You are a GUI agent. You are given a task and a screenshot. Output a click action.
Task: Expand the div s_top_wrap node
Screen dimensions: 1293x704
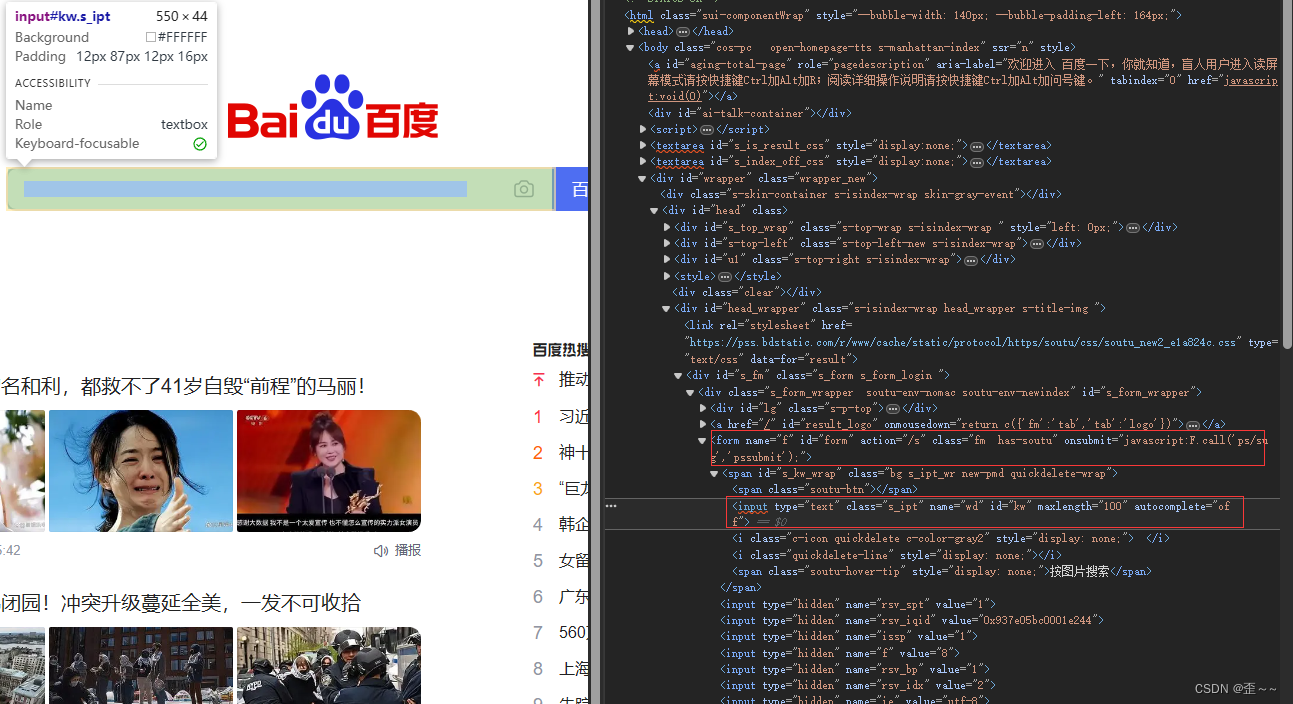tap(667, 228)
